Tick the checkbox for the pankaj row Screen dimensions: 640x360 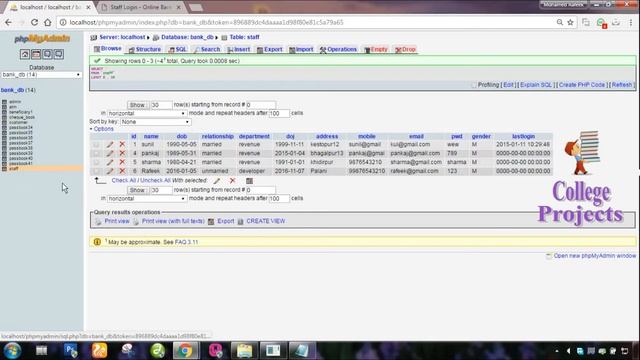[x=96, y=153]
